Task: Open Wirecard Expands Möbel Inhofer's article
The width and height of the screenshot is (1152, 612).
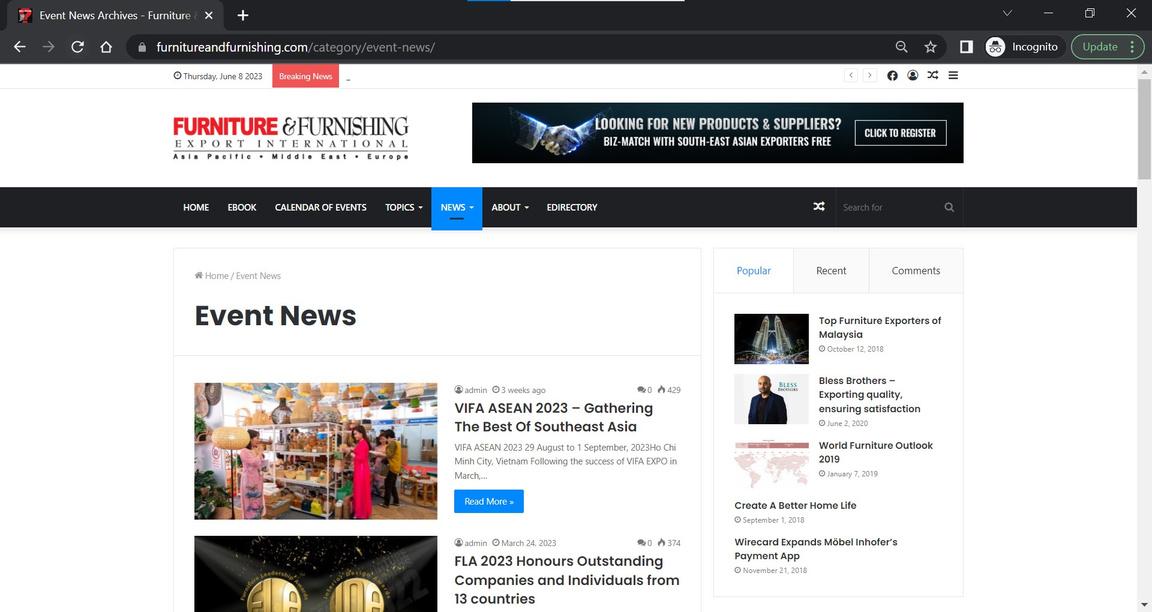Action: (816, 549)
